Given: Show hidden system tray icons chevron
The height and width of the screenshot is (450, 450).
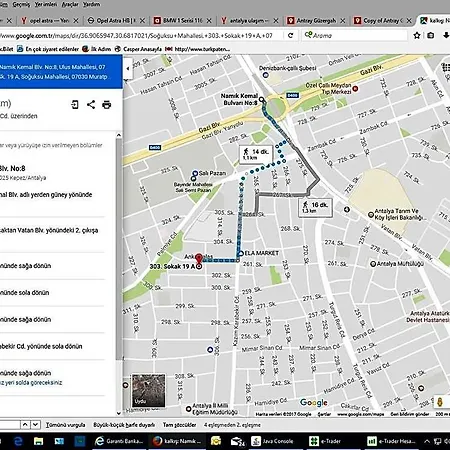Looking at the screenshot, I should click(x=427, y=441).
